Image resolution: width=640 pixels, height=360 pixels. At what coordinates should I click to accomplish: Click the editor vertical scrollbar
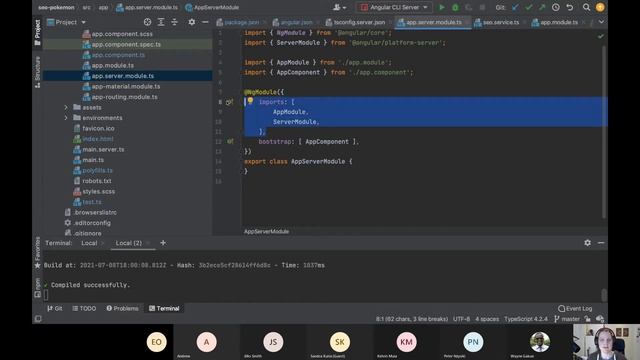pyautogui.click(x=604, y=132)
